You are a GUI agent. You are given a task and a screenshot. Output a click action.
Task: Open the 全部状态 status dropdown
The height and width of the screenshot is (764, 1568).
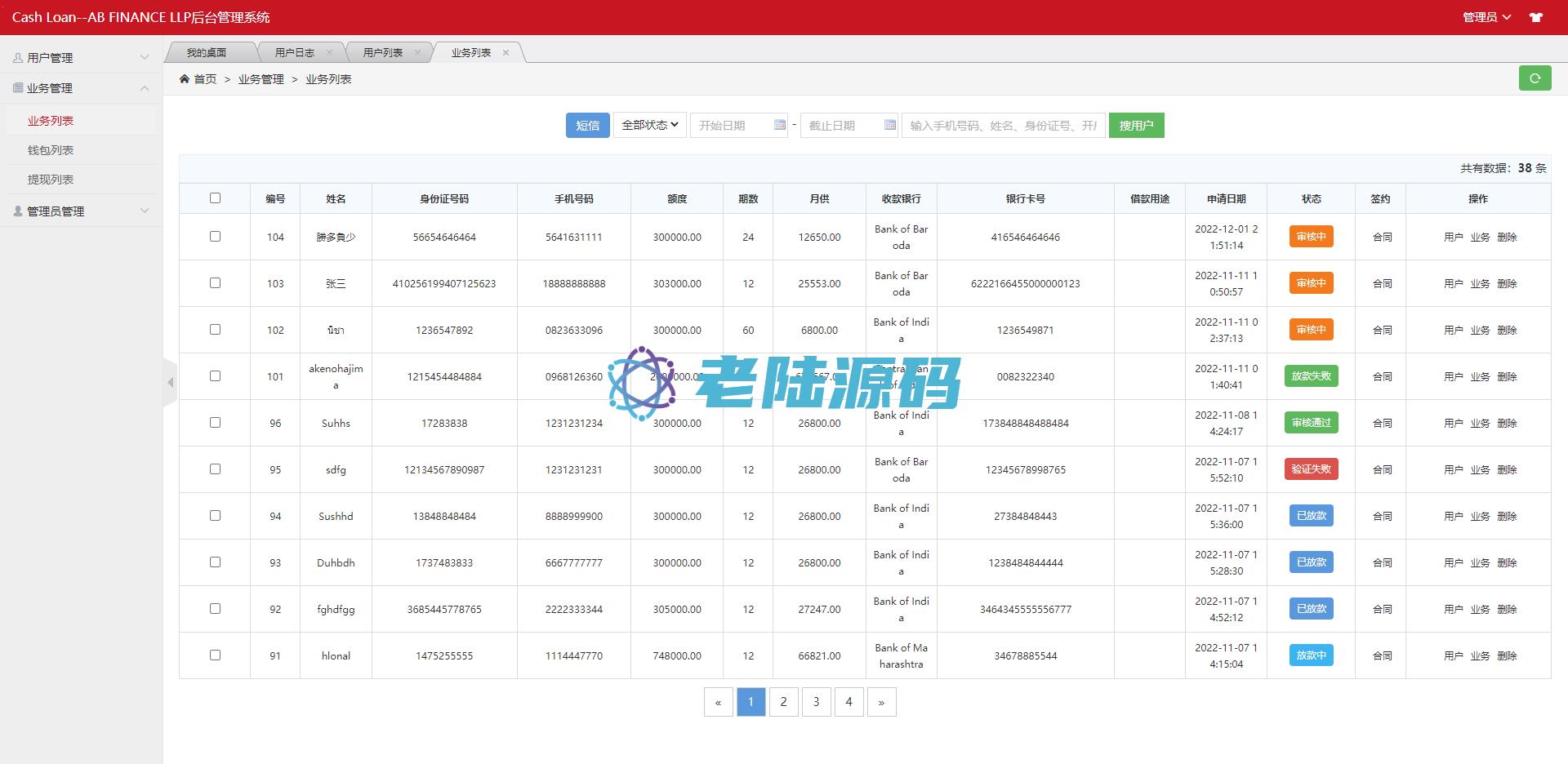click(x=649, y=125)
